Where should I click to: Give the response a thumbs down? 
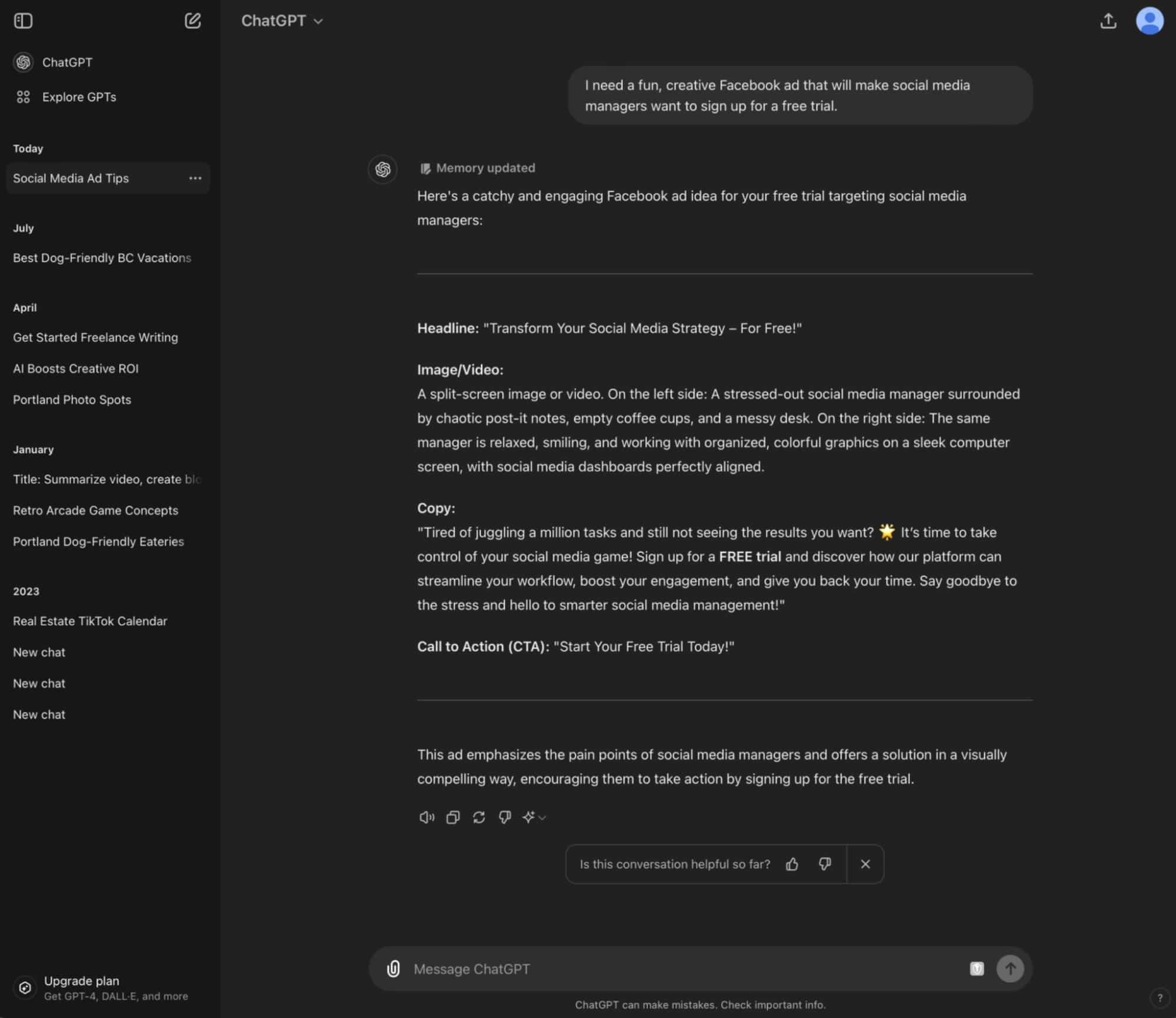coord(504,817)
